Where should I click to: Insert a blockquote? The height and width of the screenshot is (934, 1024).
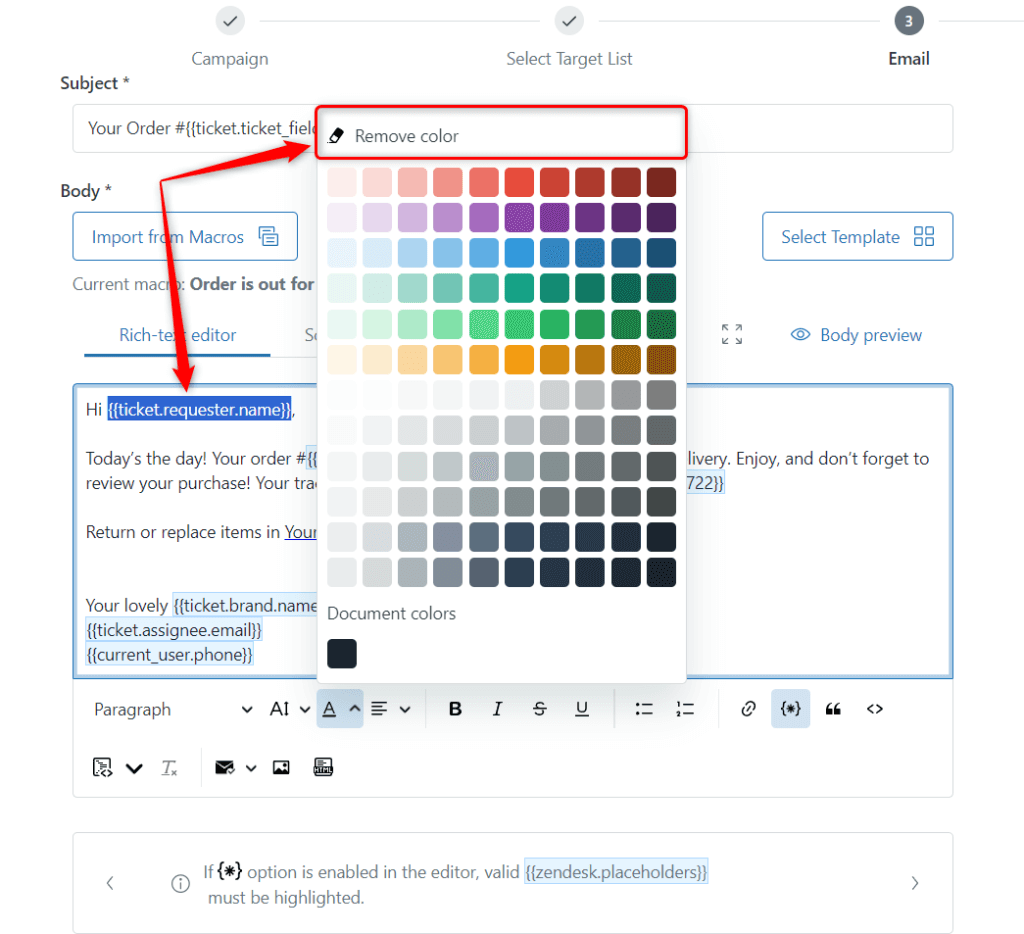point(833,708)
